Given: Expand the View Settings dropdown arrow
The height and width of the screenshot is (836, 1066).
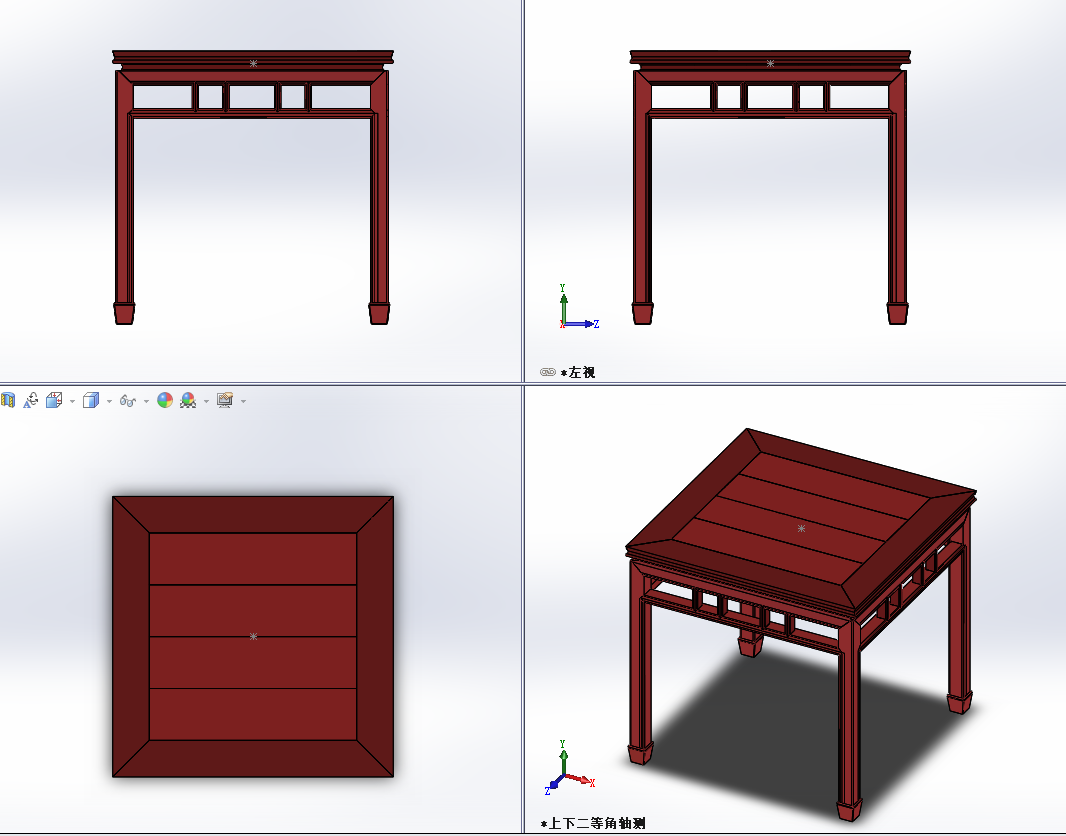Looking at the screenshot, I should point(243,402).
